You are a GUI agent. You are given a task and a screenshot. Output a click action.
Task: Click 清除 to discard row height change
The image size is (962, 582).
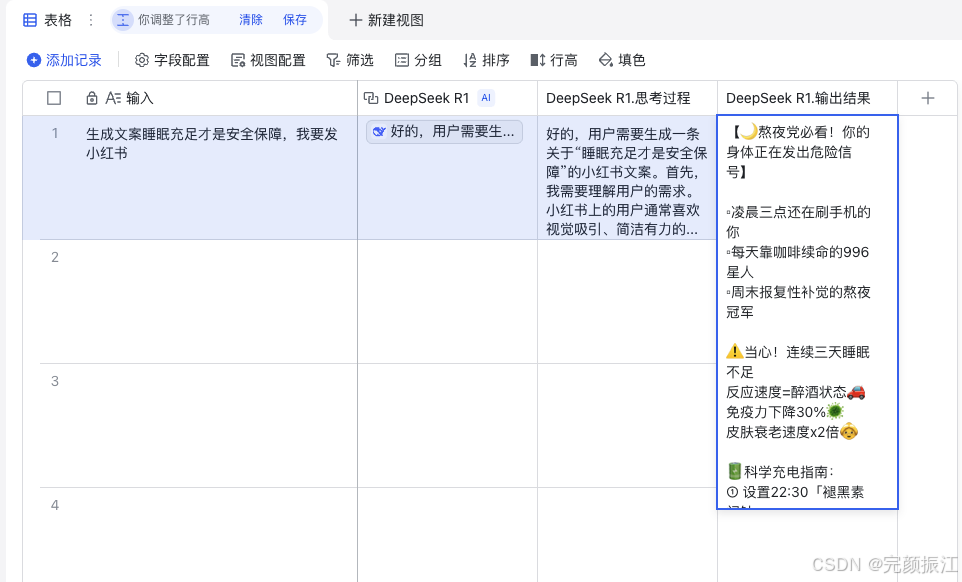click(250, 20)
